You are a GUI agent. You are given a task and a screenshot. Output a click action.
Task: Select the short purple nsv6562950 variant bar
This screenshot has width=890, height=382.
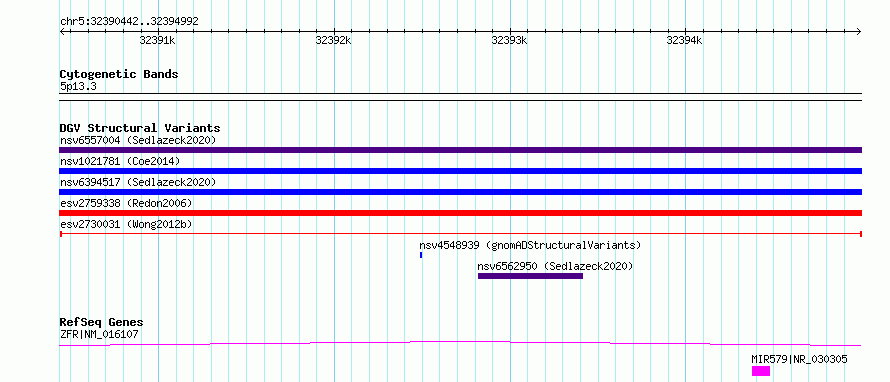pyautogui.click(x=530, y=276)
